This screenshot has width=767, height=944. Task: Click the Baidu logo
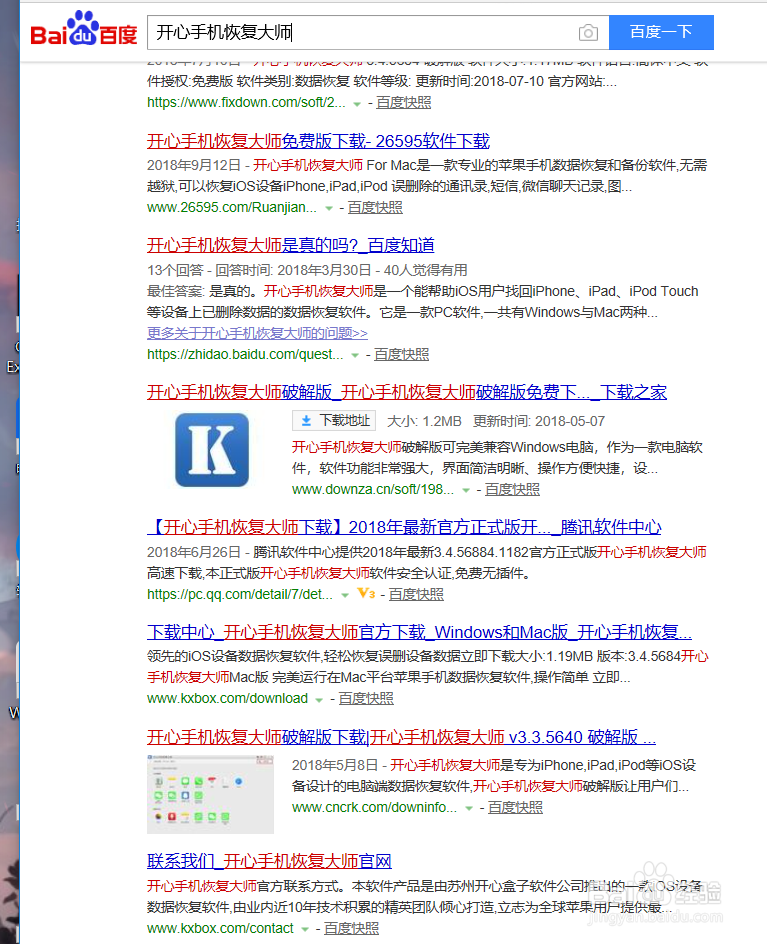pyautogui.click(x=84, y=29)
